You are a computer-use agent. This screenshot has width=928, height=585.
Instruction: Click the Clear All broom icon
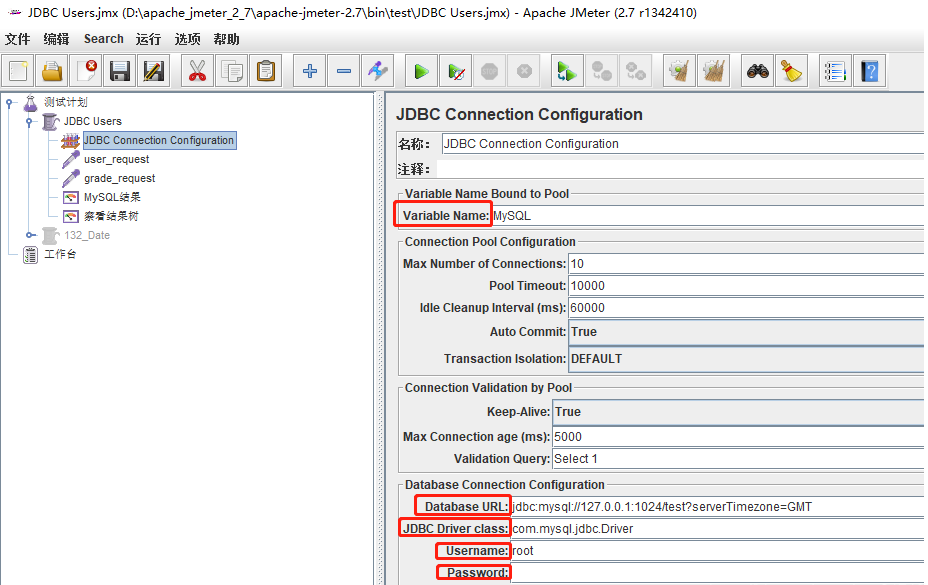[792, 71]
